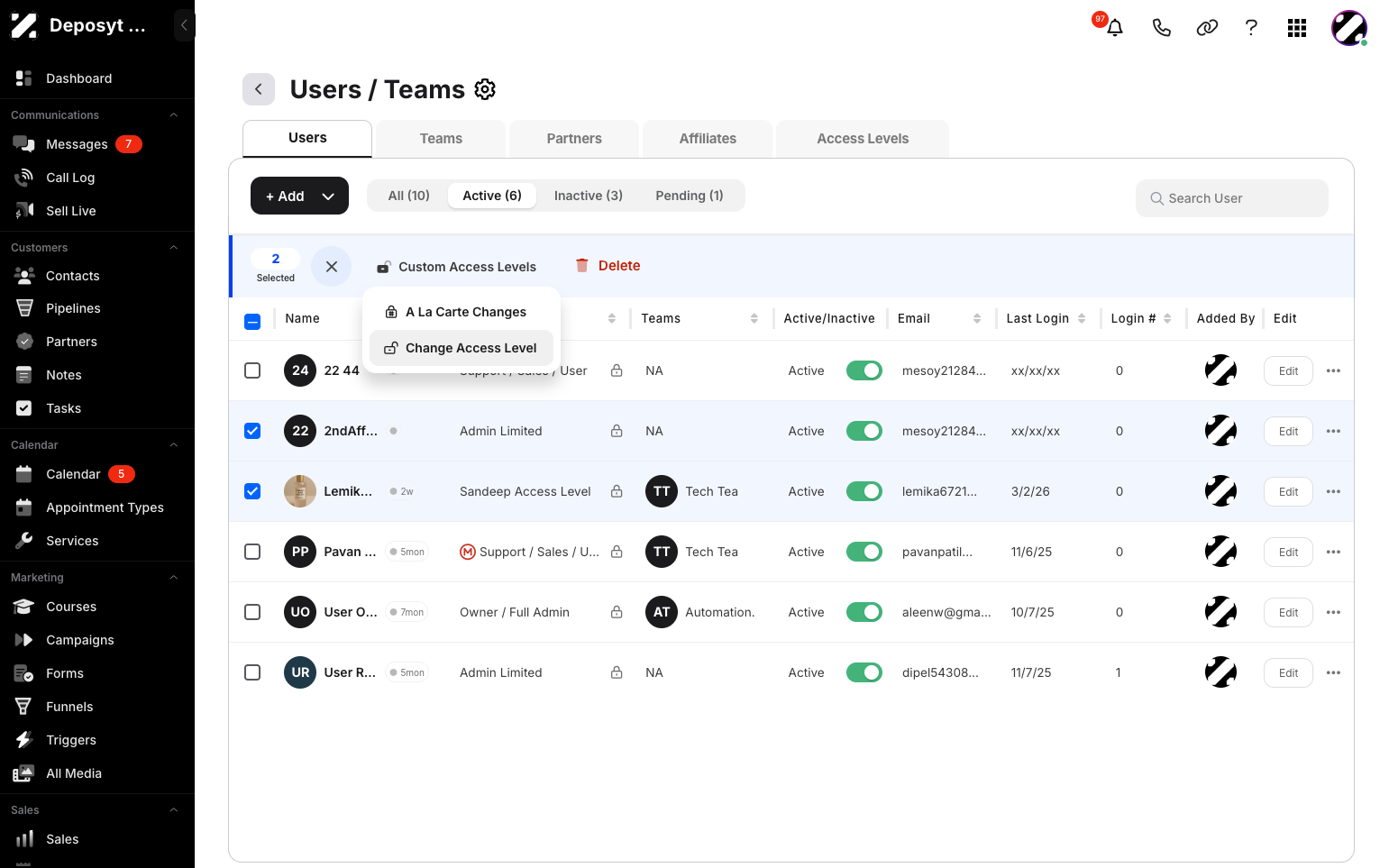Switch to the Access Levels tab
1389x868 pixels.
tap(863, 139)
